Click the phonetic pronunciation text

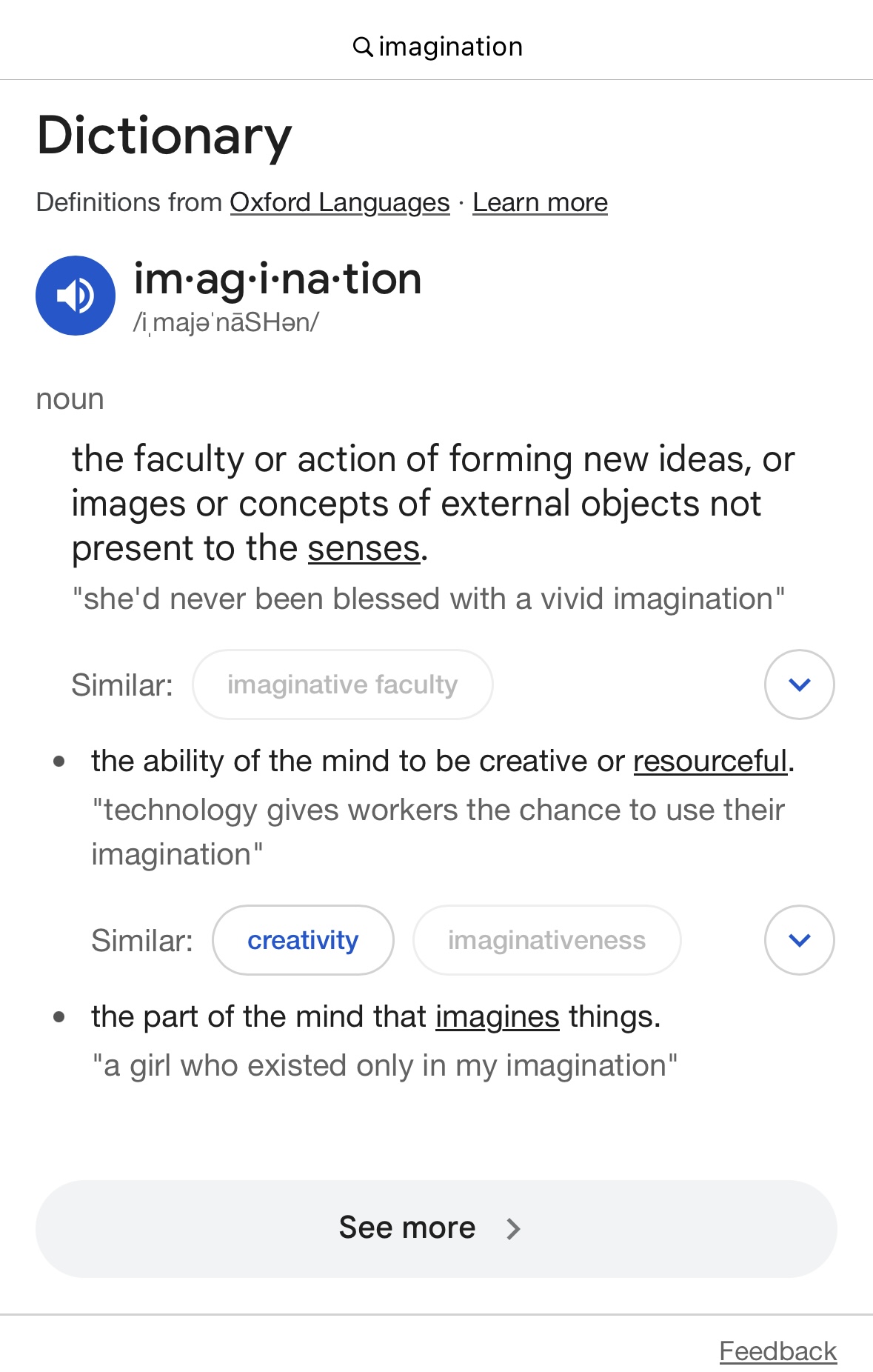[x=226, y=322]
